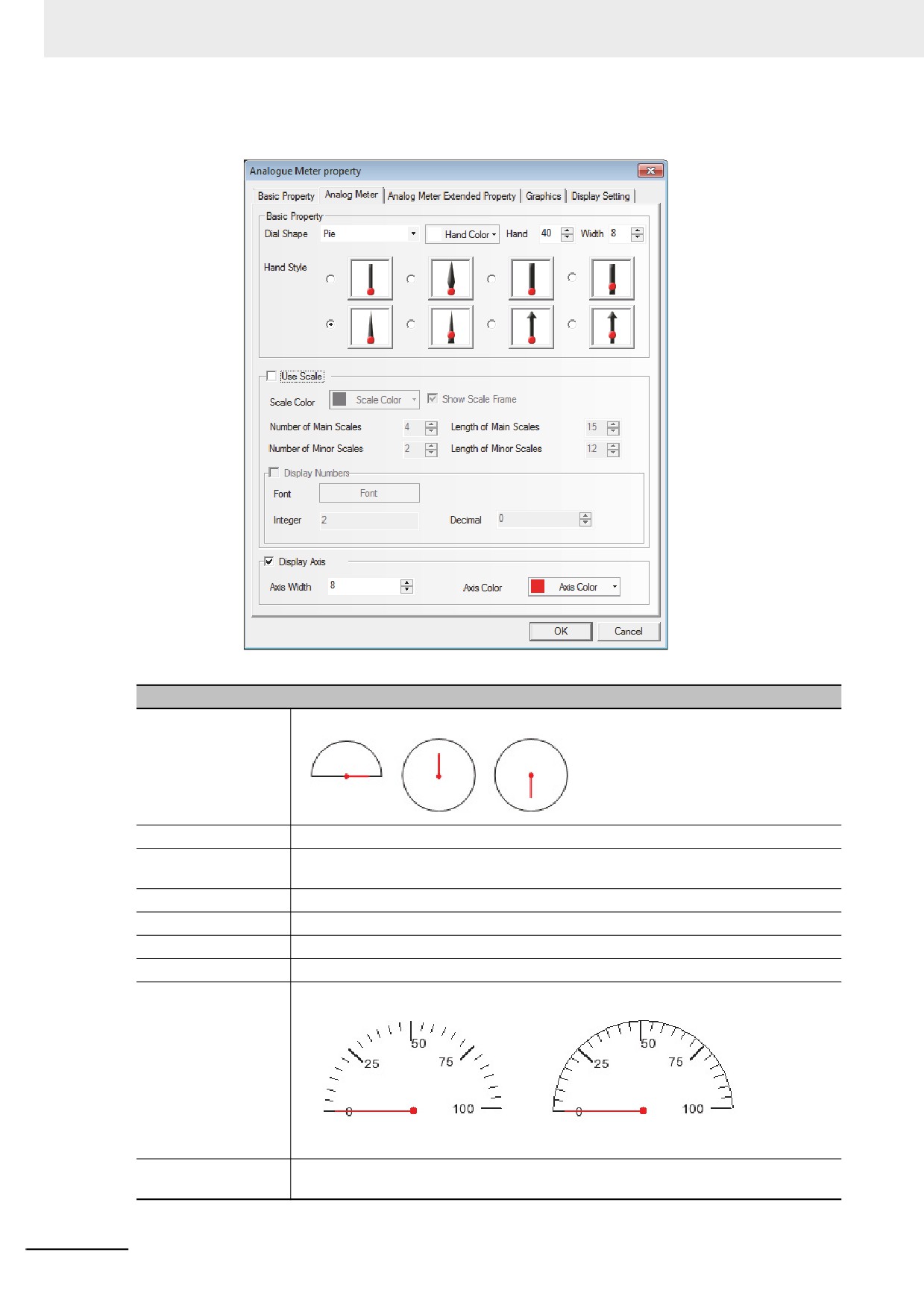Click the circle dial with hand pointing up
This screenshot has width=924, height=1308.
tap(439, 775)
